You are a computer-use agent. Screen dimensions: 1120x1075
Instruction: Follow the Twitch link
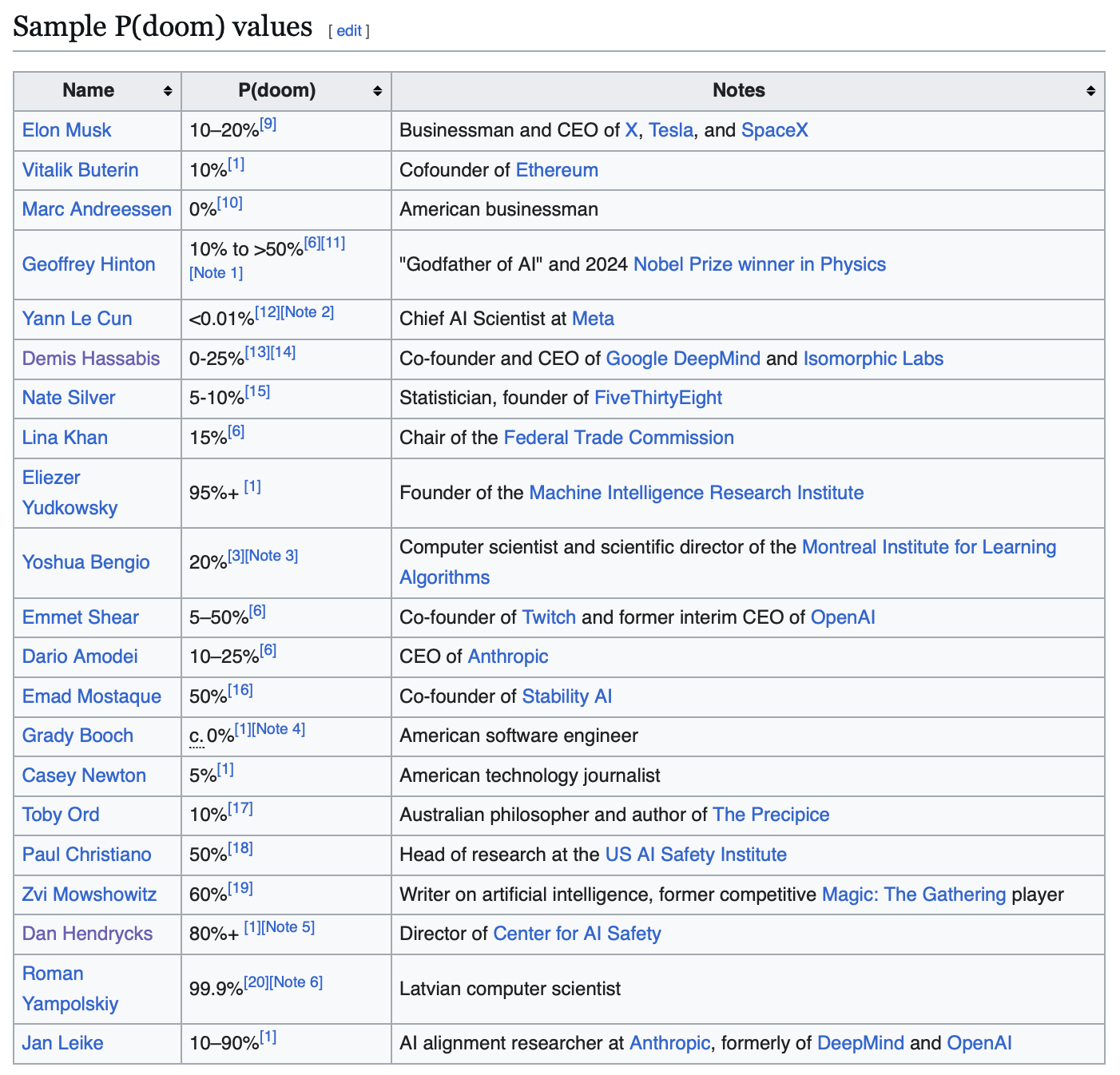[549, 617]
